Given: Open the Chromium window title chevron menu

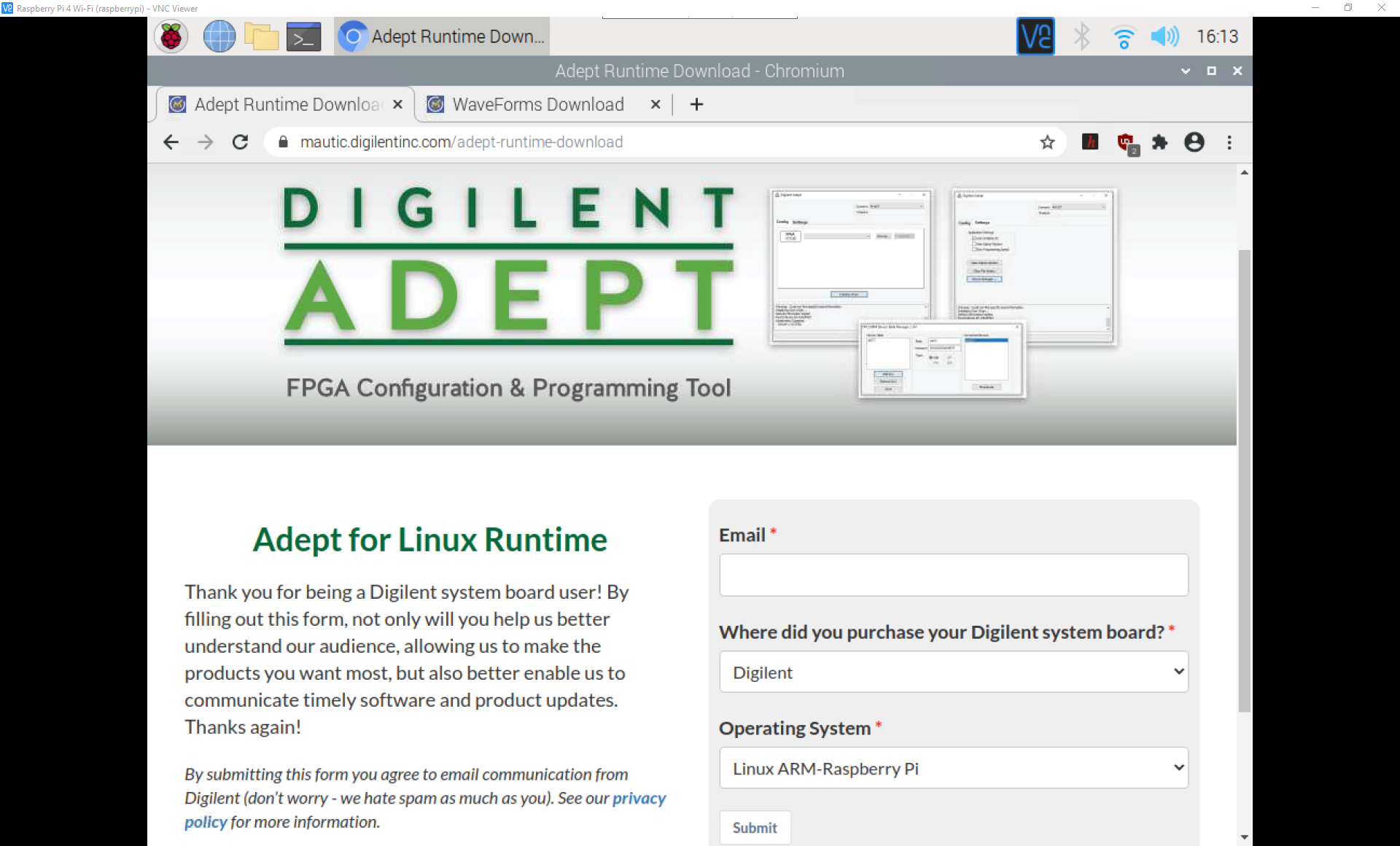Looking at the screenshot, I should click(1186, 71).
